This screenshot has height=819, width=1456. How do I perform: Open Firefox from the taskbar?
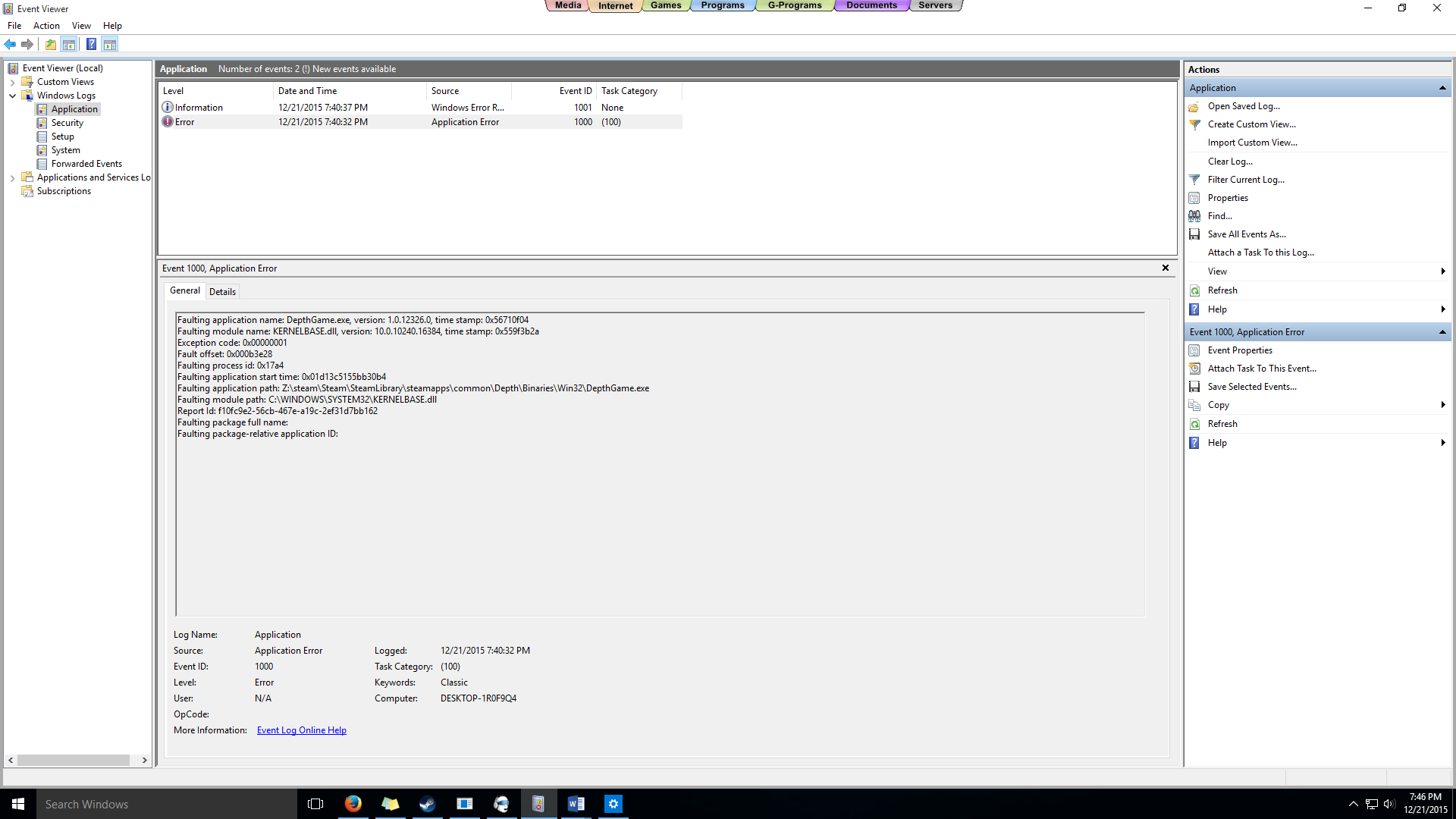[353, 803]
